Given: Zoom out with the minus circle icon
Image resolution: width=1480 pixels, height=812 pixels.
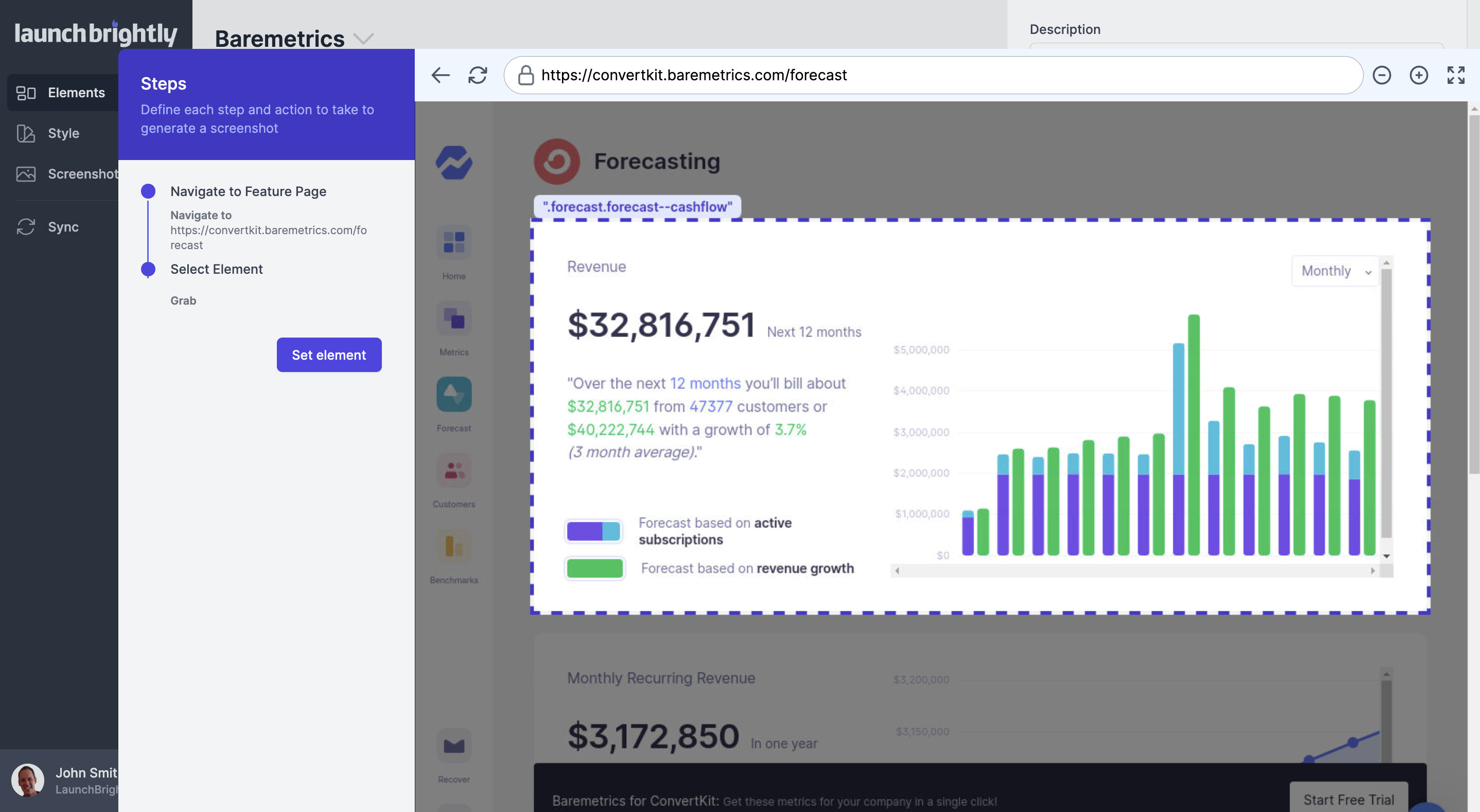Looking at the screenshot, I should coord(1382,75).
